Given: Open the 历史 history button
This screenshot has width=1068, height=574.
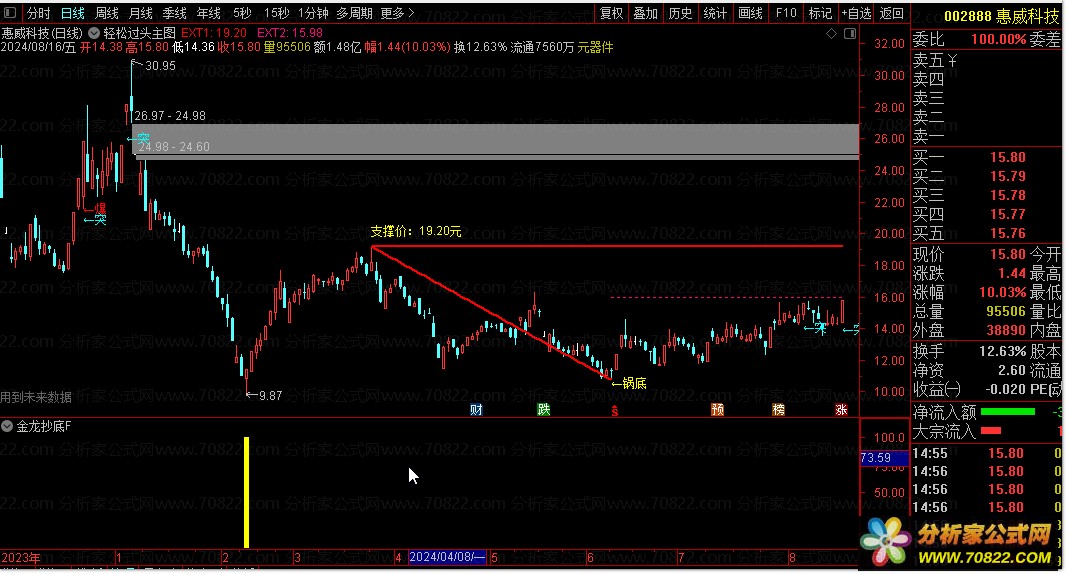Looking at the screenshot, I should pyautogui.click(x=680, y=13).
